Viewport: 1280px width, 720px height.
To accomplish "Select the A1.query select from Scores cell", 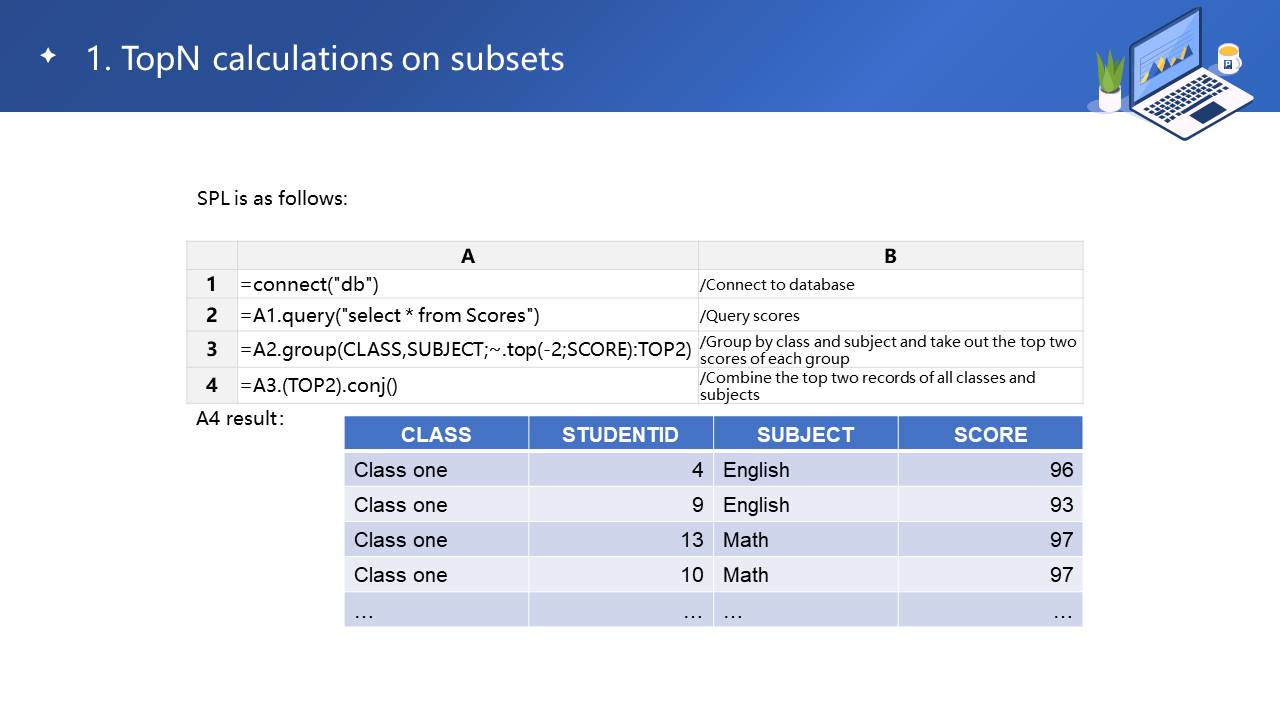I will pos(467,315).
